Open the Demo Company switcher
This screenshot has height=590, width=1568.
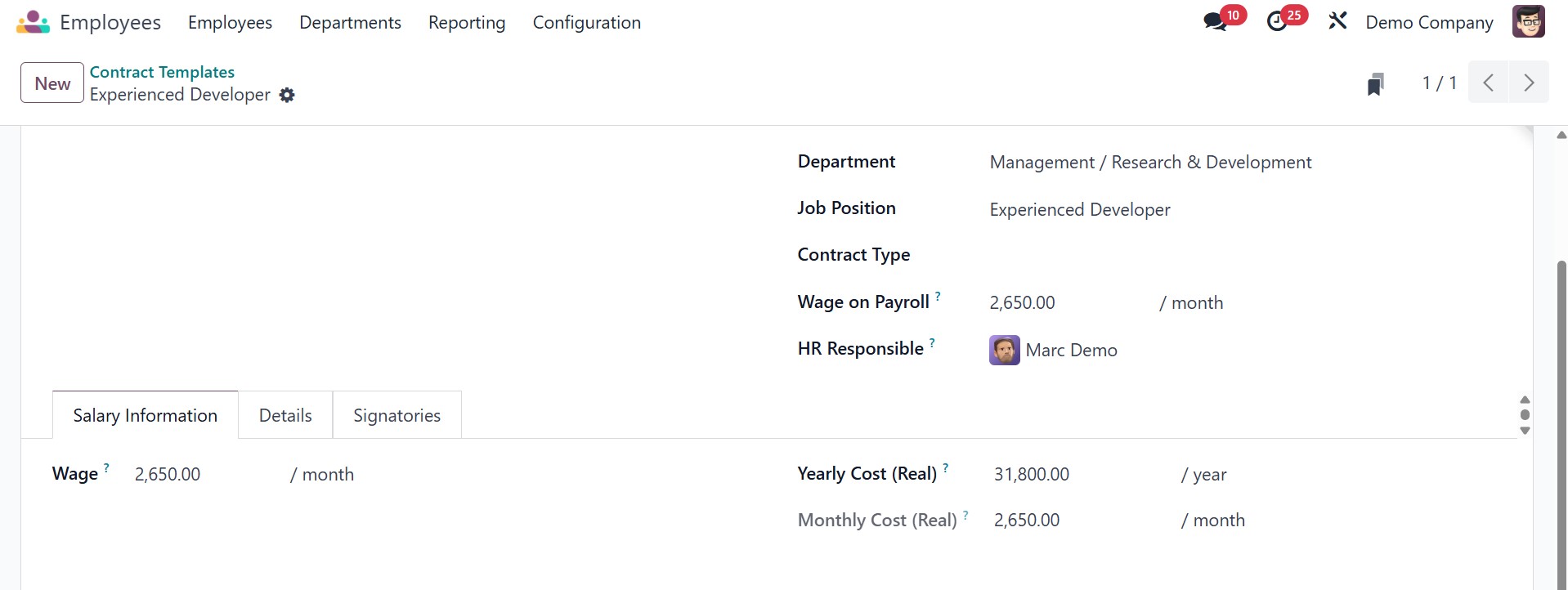click(1429, 23)
